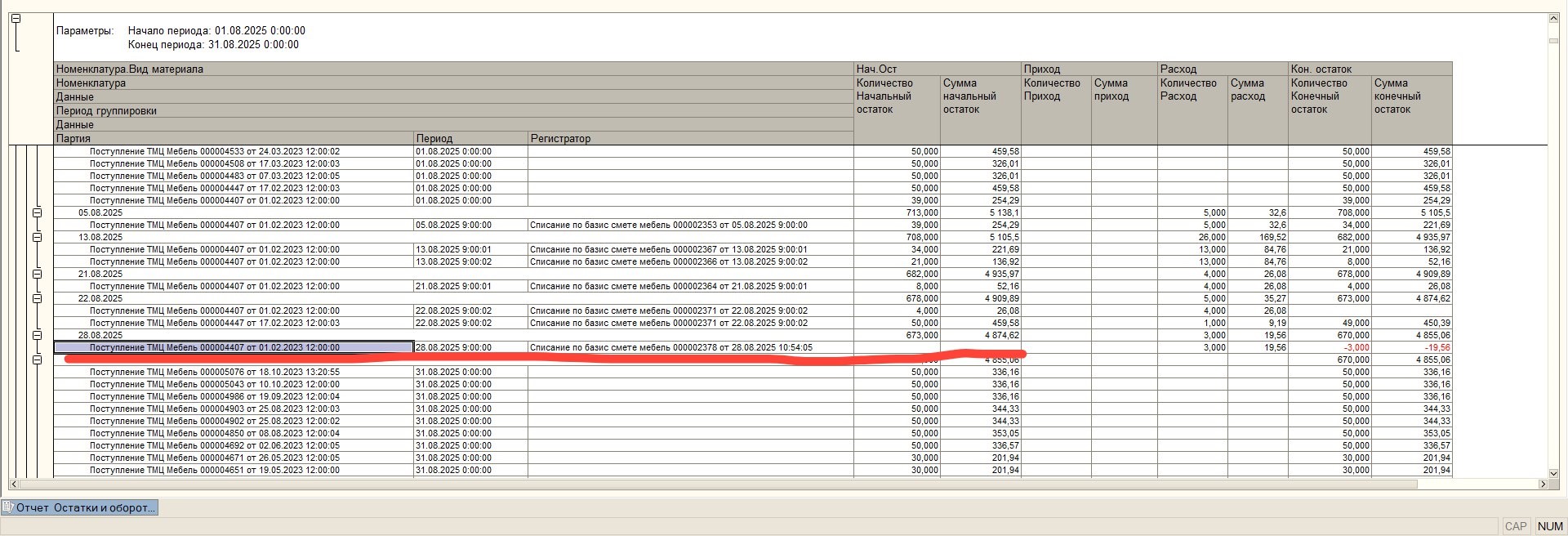
Task: Switch to the Отчет Остатки и оборот tab
Action: pos(85,507)
